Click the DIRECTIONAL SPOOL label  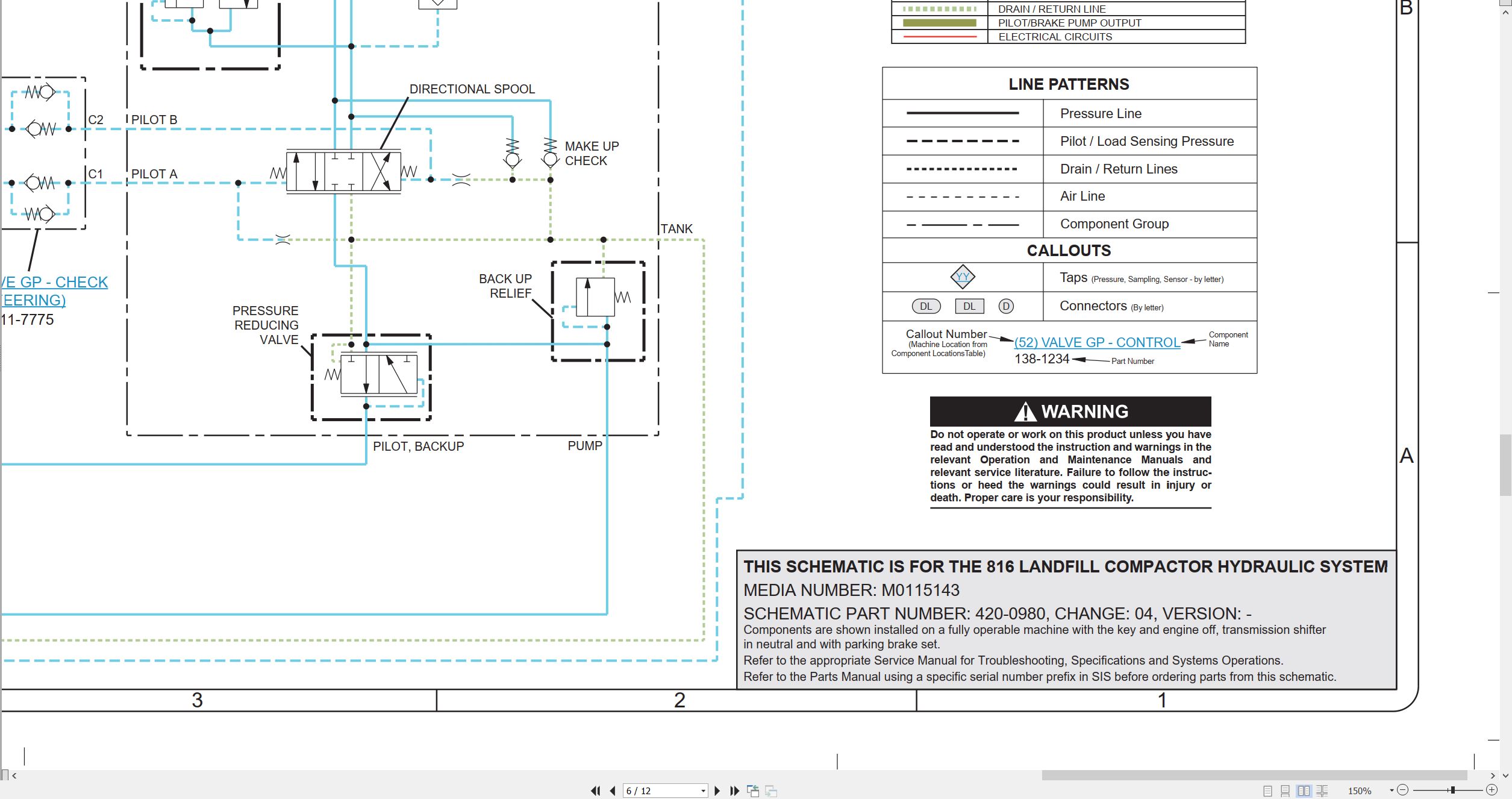(472, 89)
